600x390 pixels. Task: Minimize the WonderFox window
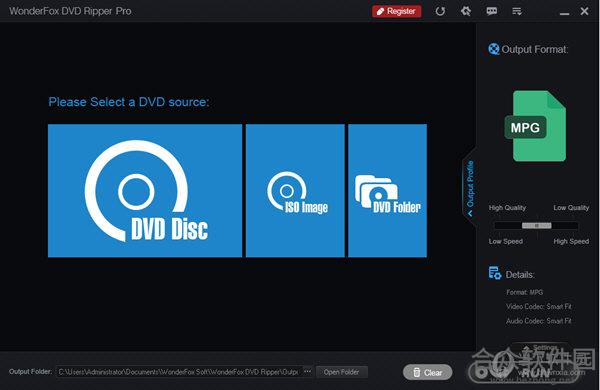[x=564, y=13]
